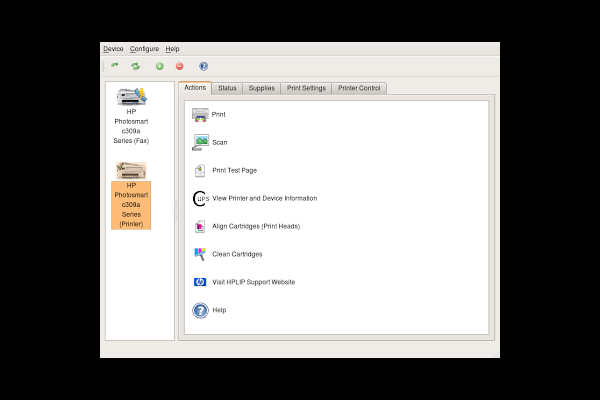600x400 pixels.
Task: Click the Align Cartridges icon
Action: tap(200, 226)
